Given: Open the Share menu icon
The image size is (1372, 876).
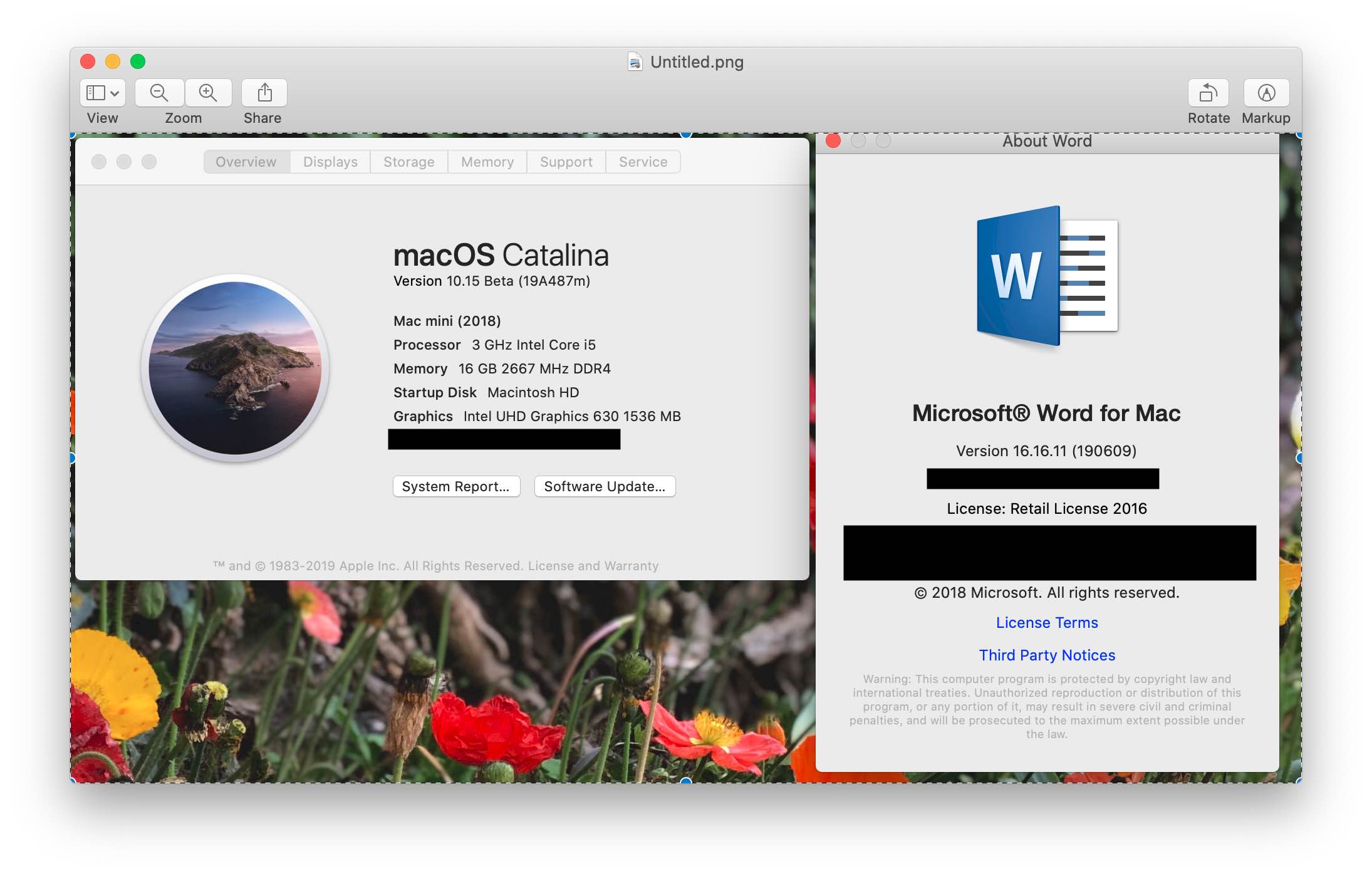Looking at the screenshot, I should 264,93.
